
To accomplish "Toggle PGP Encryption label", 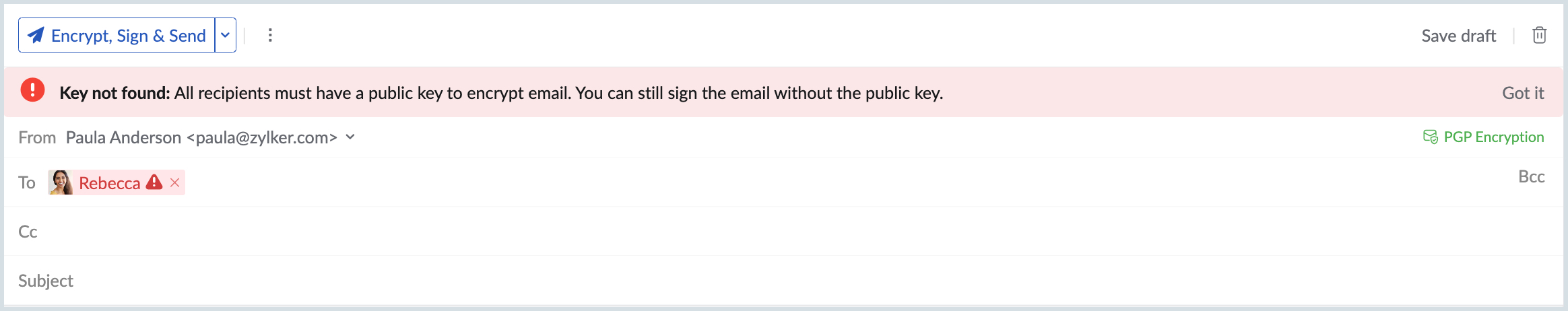I will [1493, 137].
